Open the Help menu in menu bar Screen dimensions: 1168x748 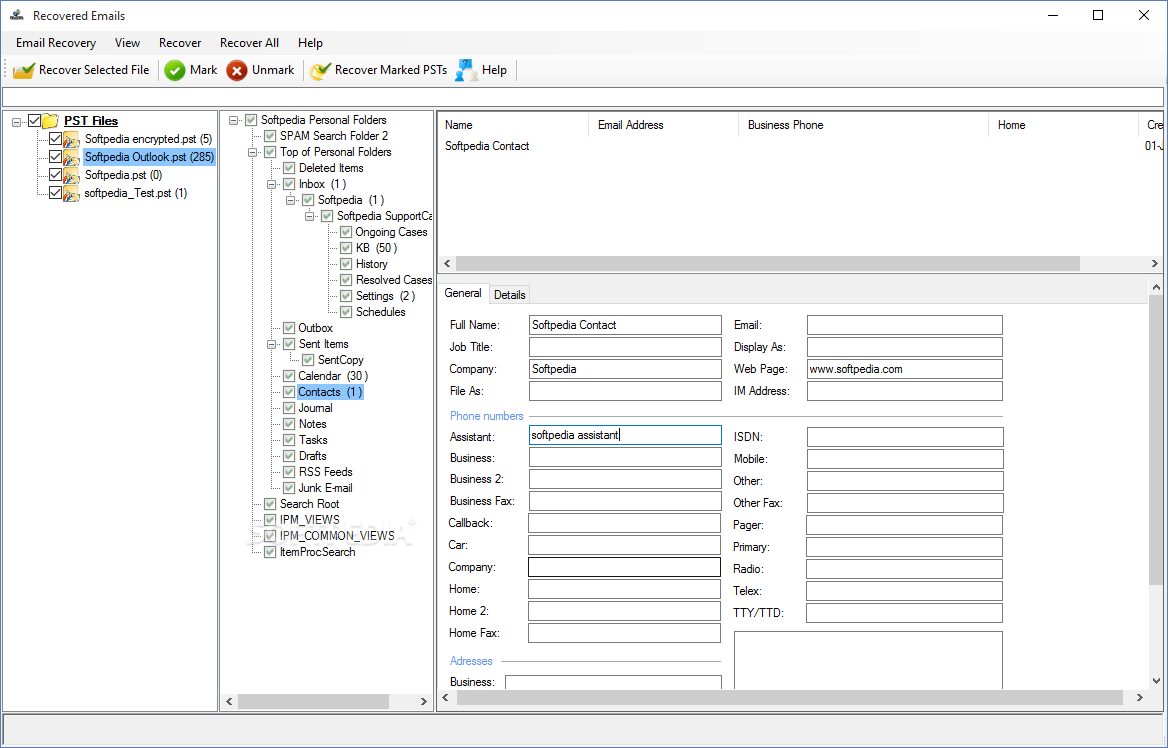point(310,42)
